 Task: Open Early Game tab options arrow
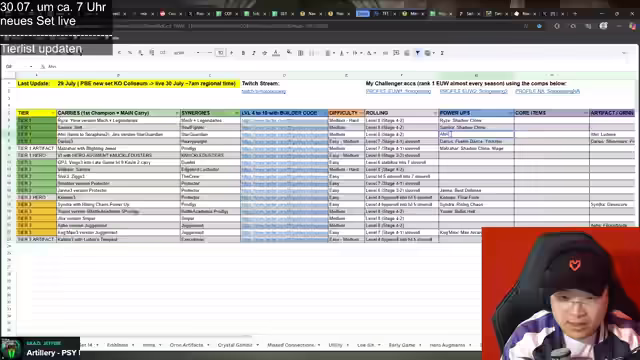tap(420, 345)
